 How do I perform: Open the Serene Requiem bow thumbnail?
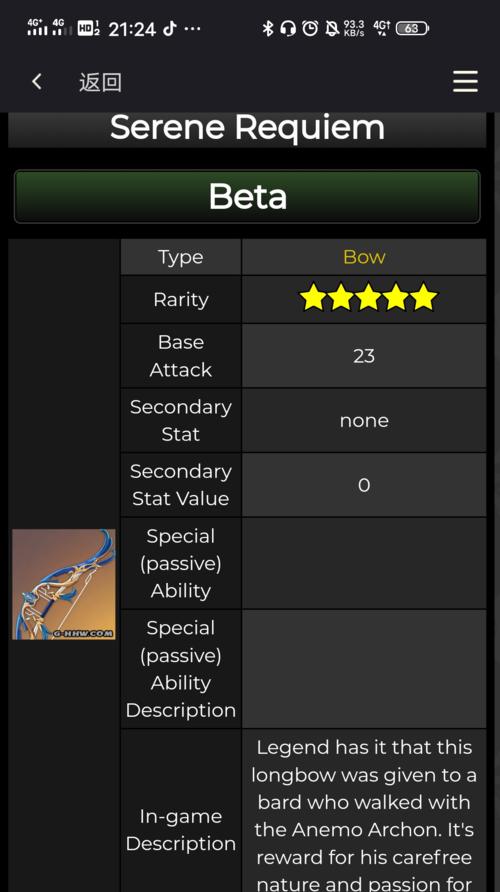pyautogui.click(x=64, y=584)
